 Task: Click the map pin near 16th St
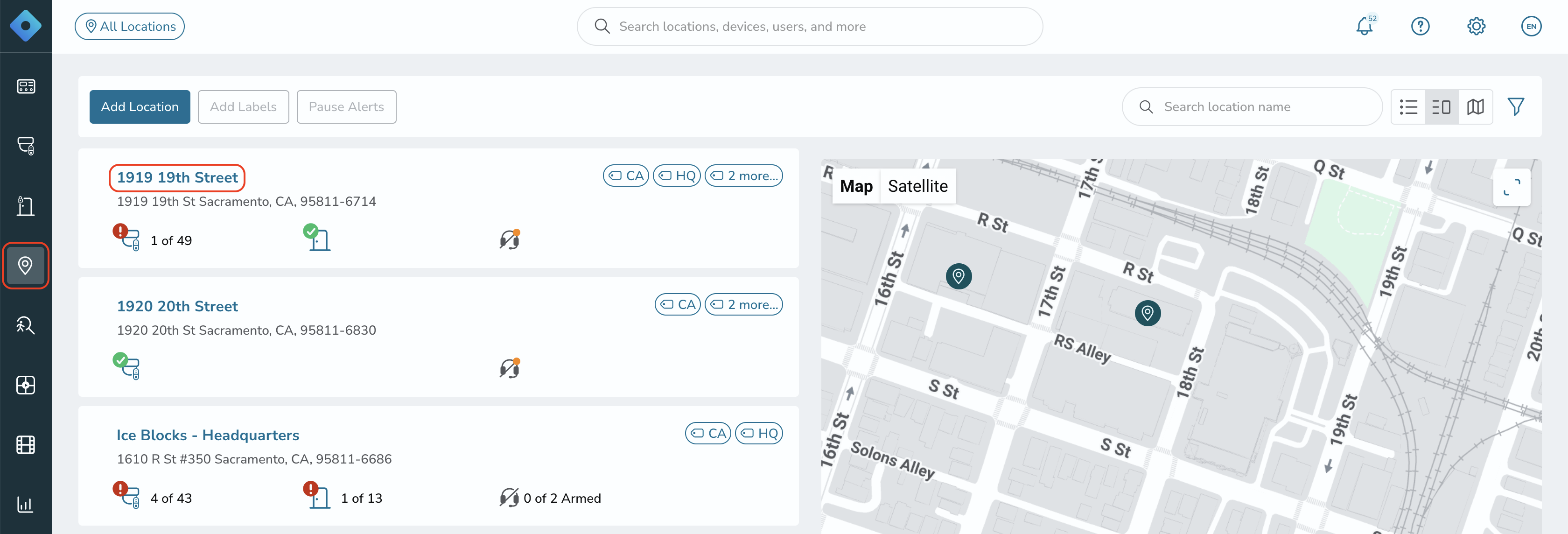point(959,276)
